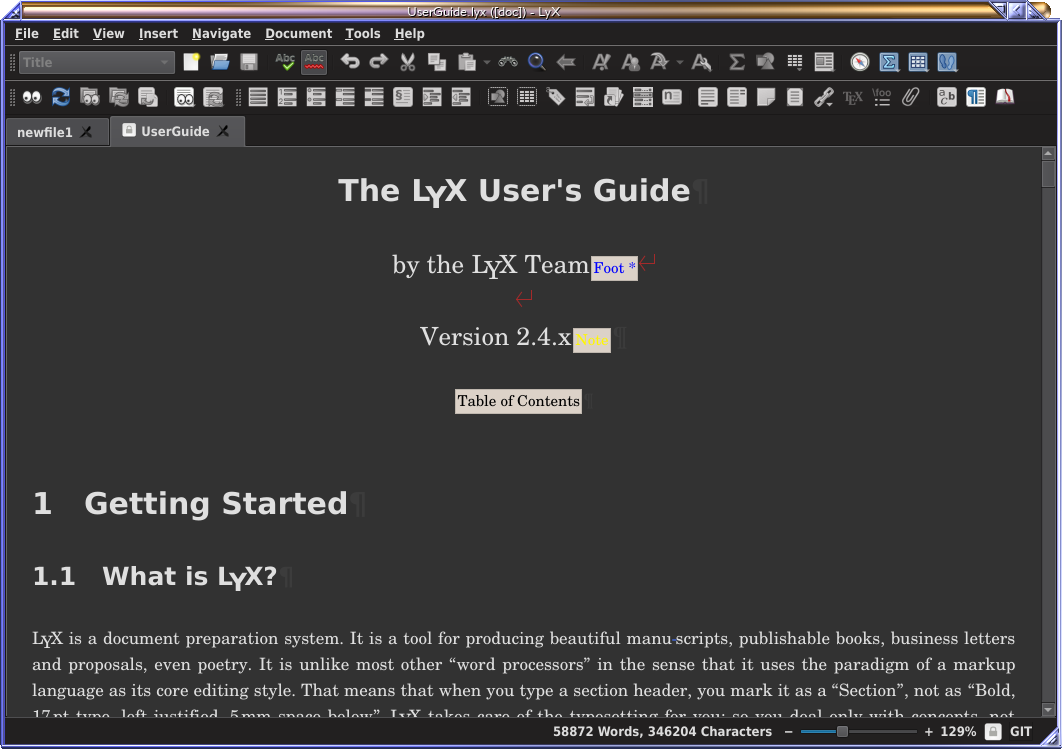Open the paste options dropdown arrow
Image resolution: width=1062 pixels, height=749 pixels.
pos(487,62)
